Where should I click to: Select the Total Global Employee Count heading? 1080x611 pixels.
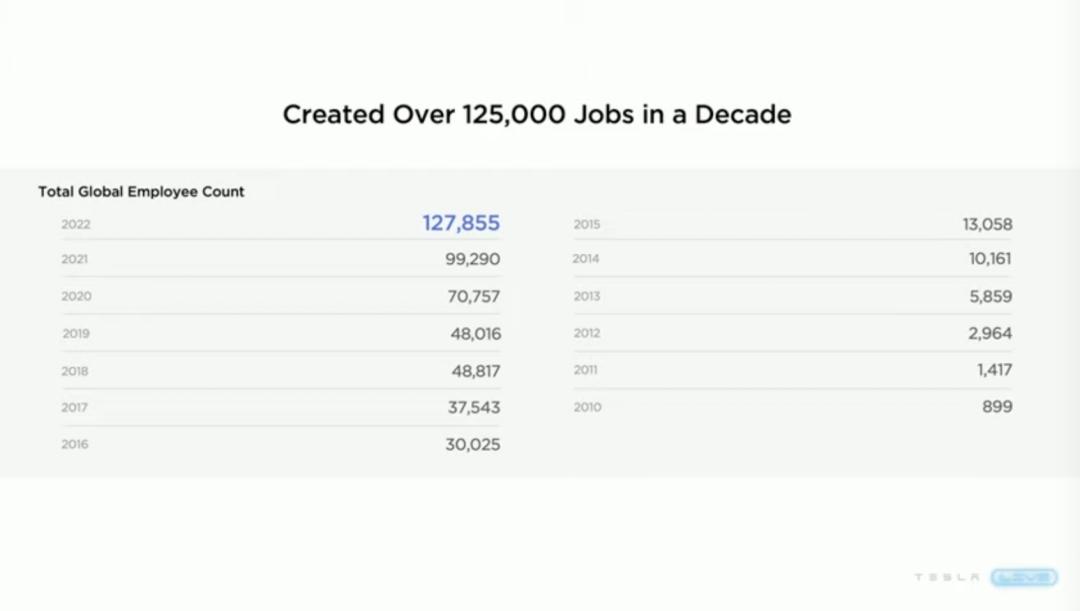pos(141,191)
